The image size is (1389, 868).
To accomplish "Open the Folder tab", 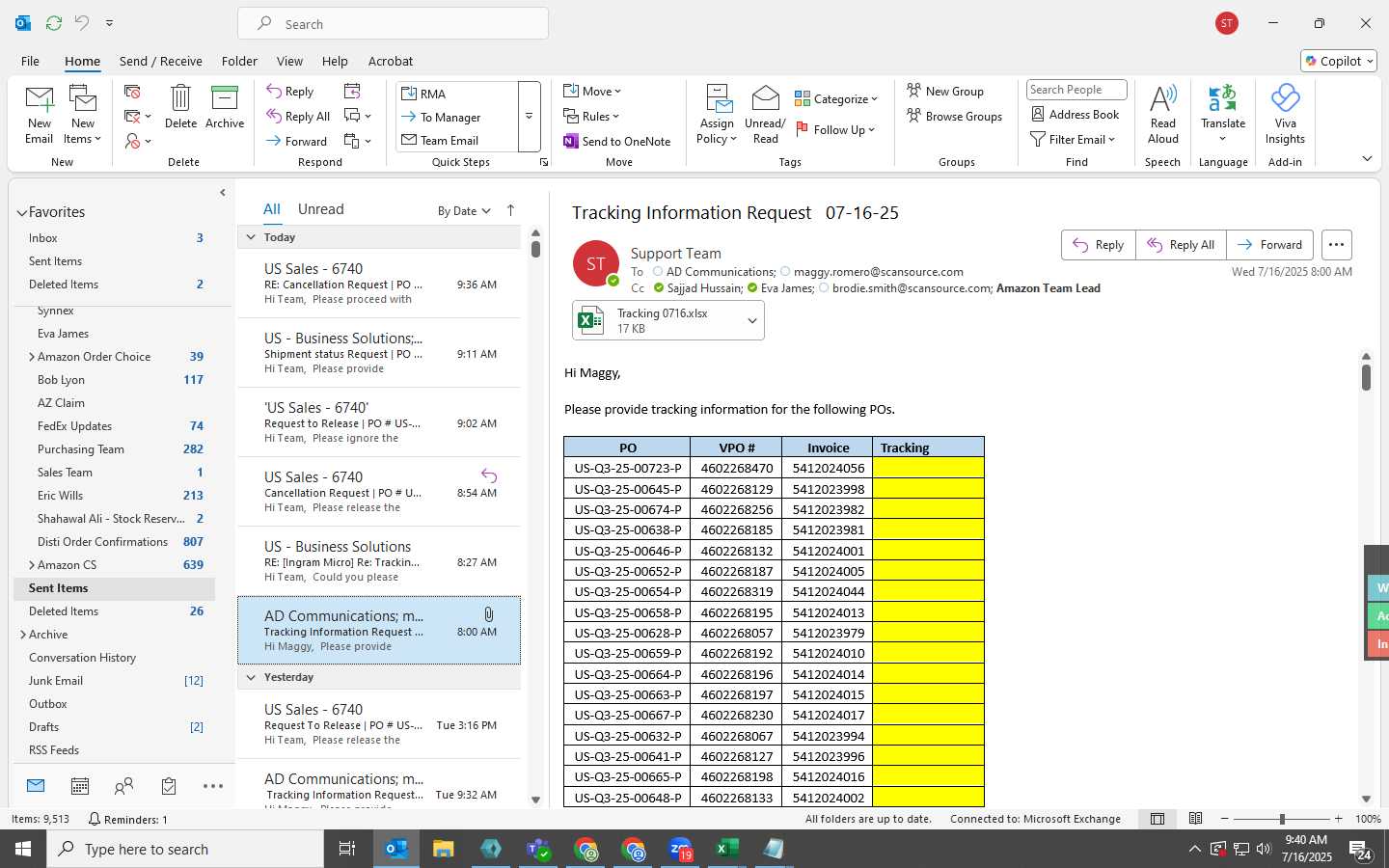I will [239, 61].
